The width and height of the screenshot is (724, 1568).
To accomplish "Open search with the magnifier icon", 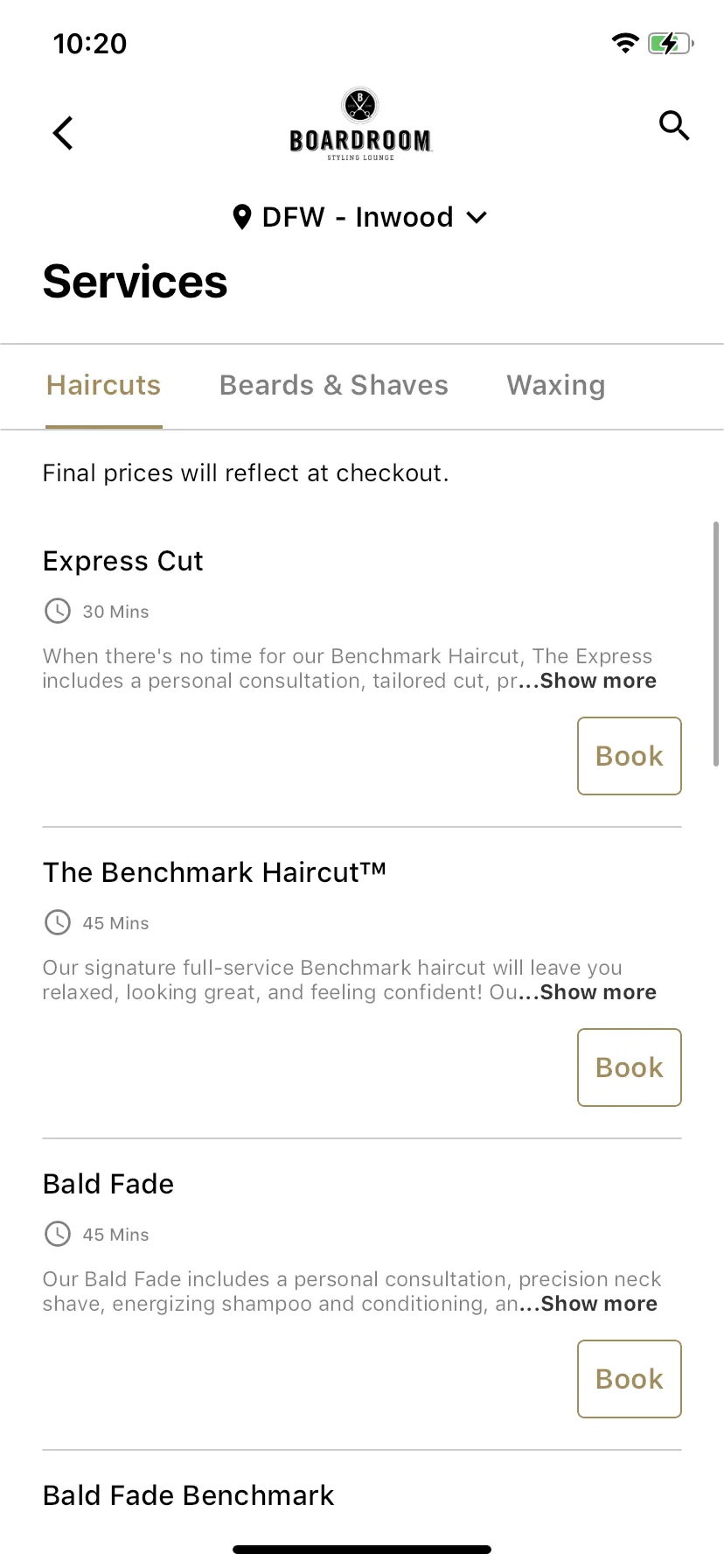I will point(674,126).
